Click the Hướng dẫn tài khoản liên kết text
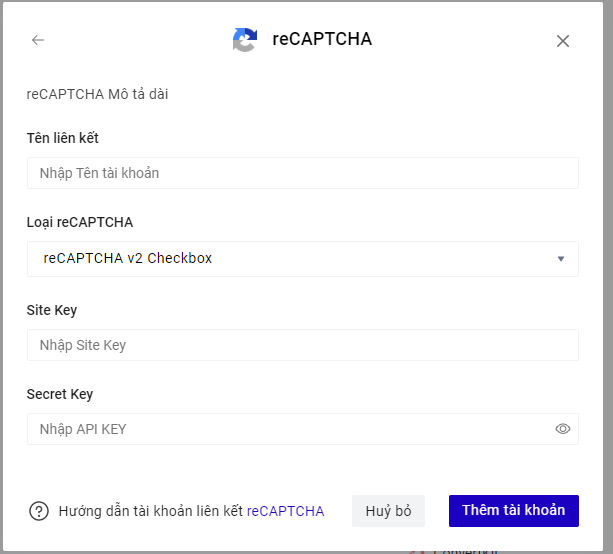Screen dimensions: 613x554 (x=151, y=511)
